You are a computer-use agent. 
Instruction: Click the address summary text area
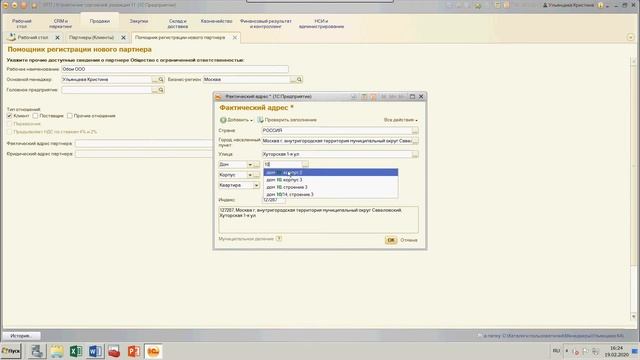click(318, 220)
